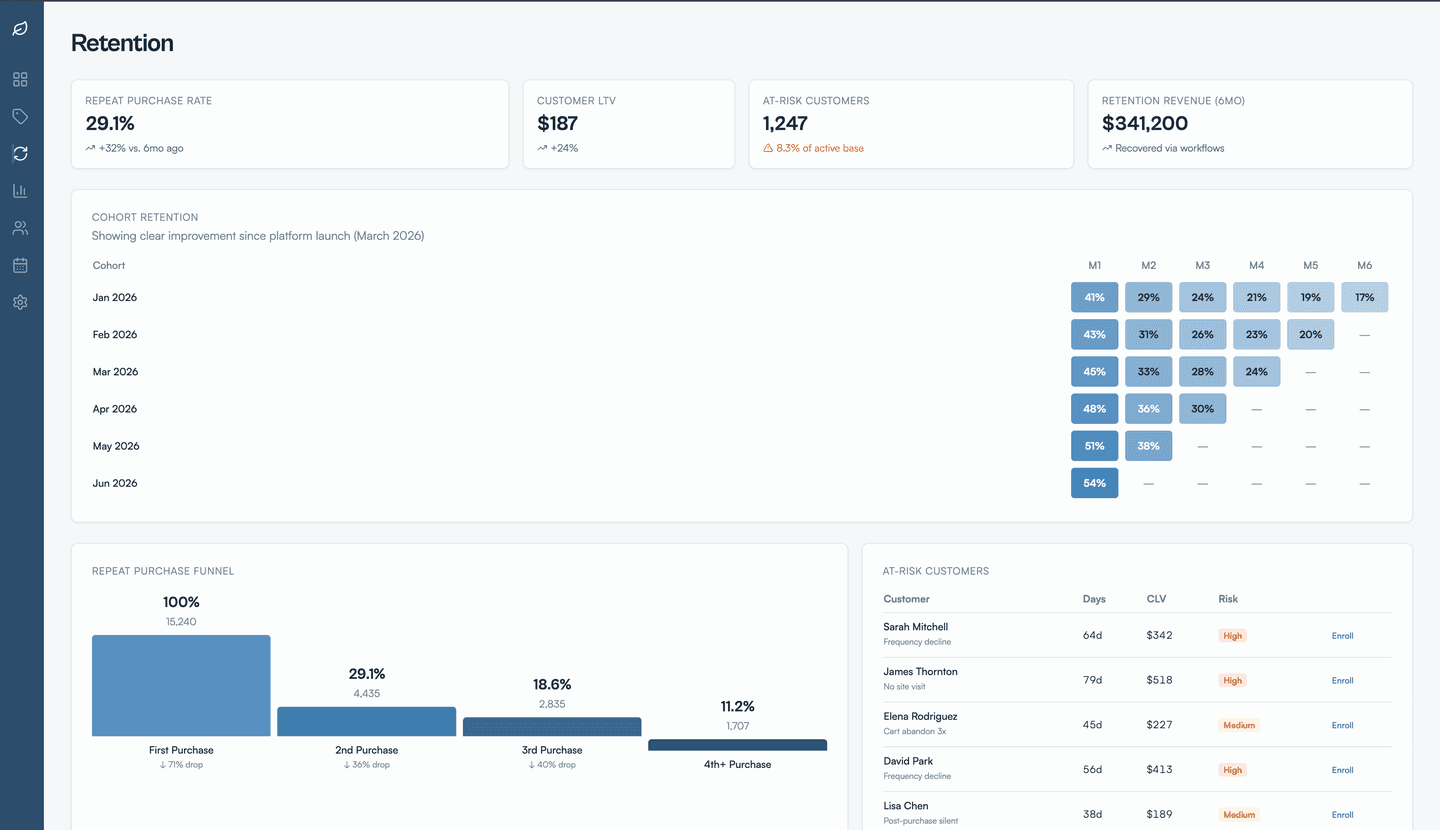
Task: Open the calendar section in the sidebar
Action: (20, 264)
